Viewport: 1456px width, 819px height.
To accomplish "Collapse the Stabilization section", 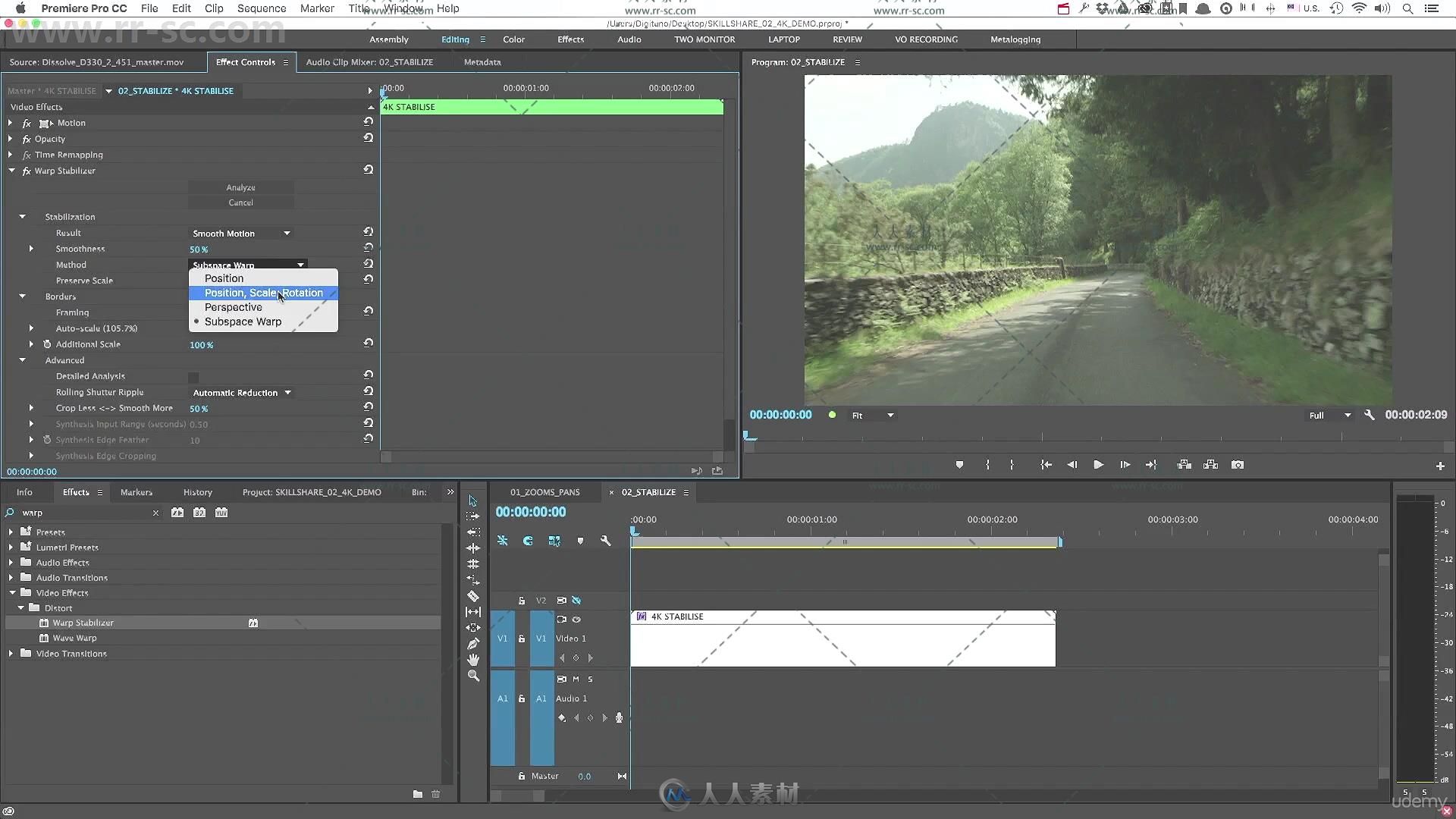I will point(22,217).
